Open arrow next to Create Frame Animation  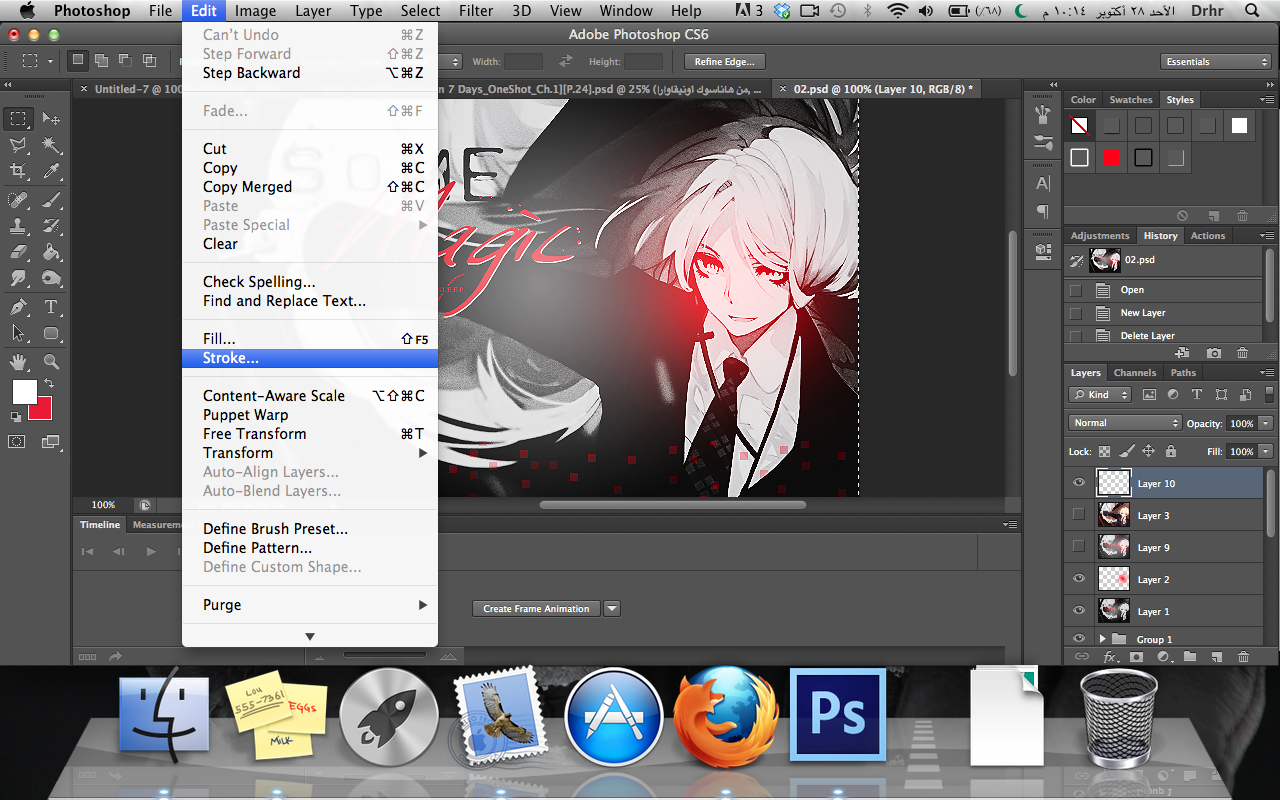point(612,608)
